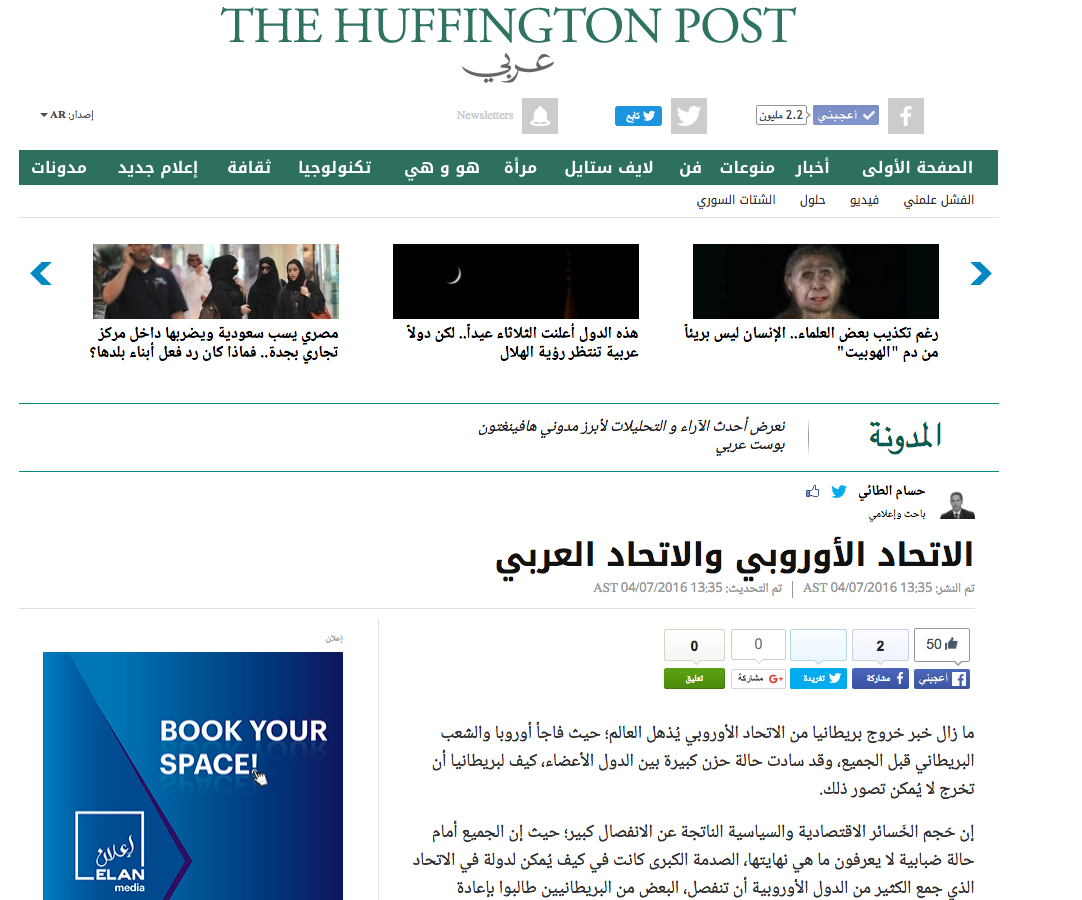The width and height of the screenshot is (1082, 900).
Task: Open the crescent moon story thumbnail
Action: [515, 281]
